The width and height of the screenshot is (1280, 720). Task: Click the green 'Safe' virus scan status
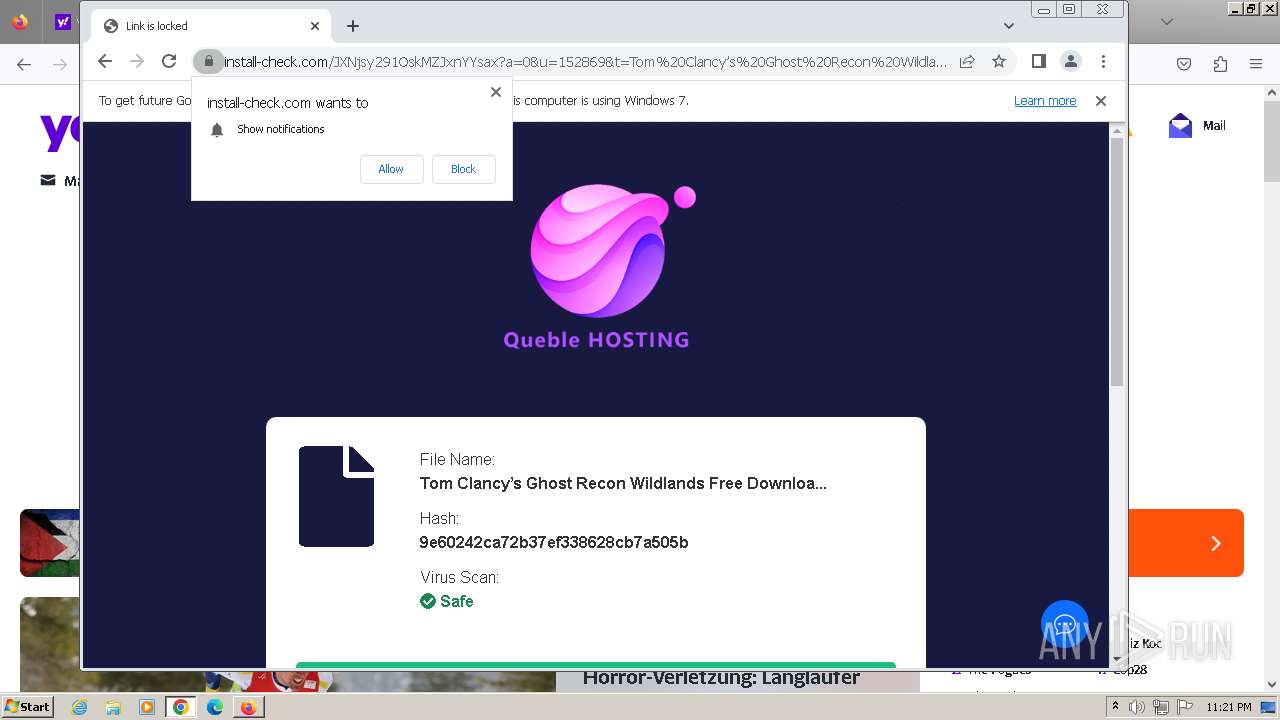(x=447, y=601)
